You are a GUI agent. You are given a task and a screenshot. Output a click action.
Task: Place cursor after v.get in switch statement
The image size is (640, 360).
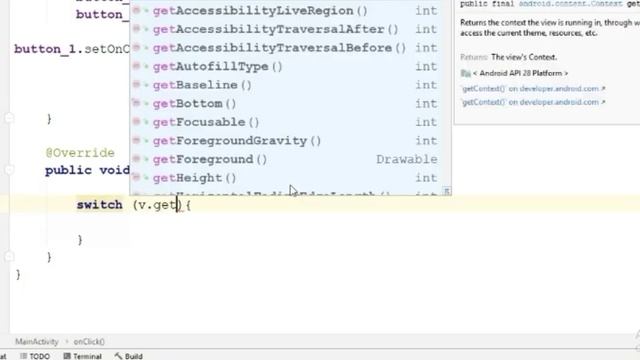177,205
